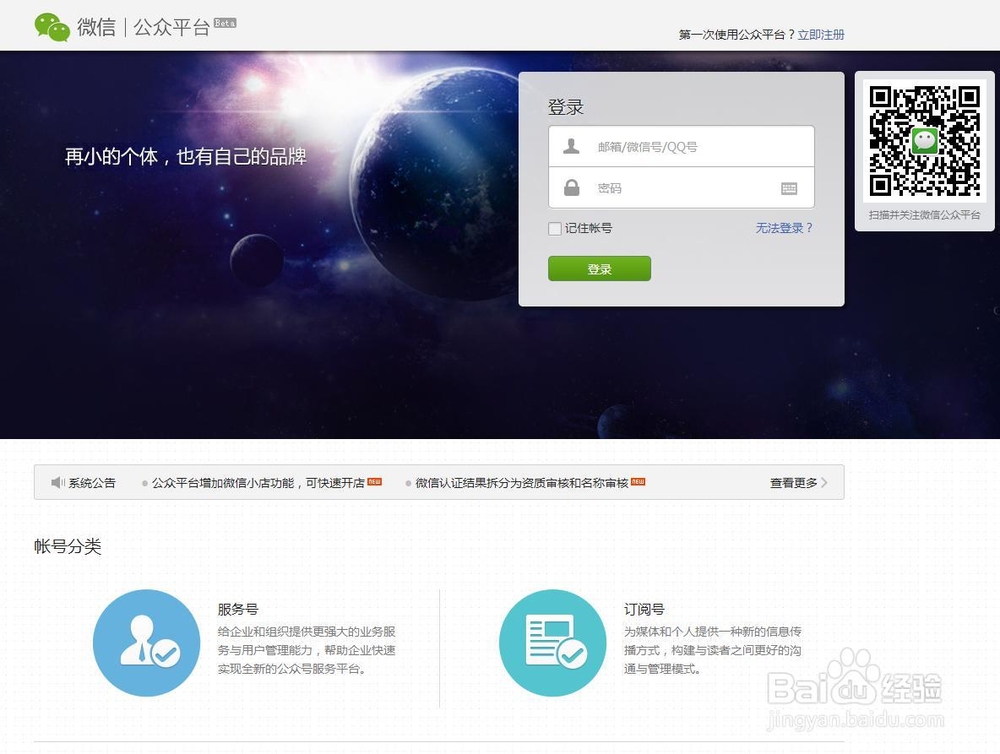The image size is (1000, 754).
Task: Click the 微信 公众平台 title text
Action: (x=143, y=27)
